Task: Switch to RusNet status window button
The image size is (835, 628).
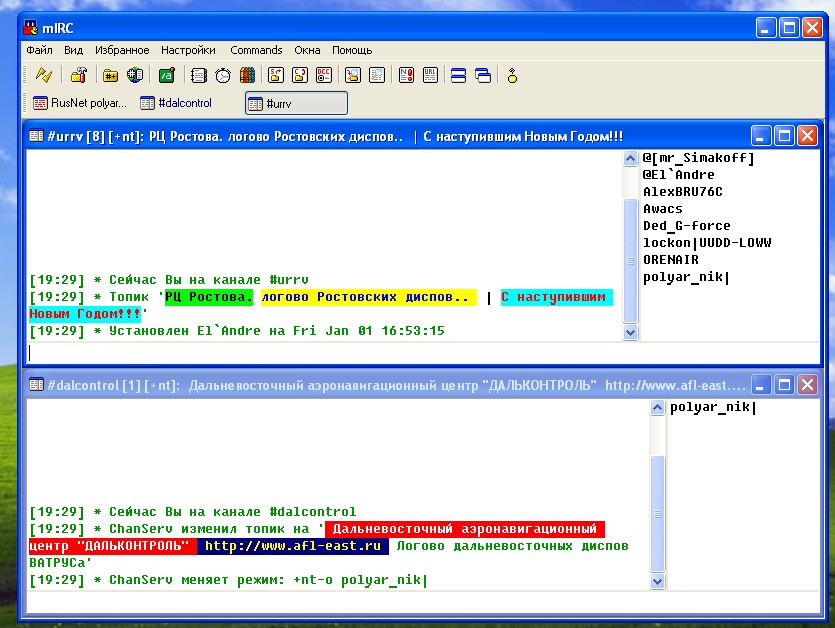Action: click(x=80, y=103)
